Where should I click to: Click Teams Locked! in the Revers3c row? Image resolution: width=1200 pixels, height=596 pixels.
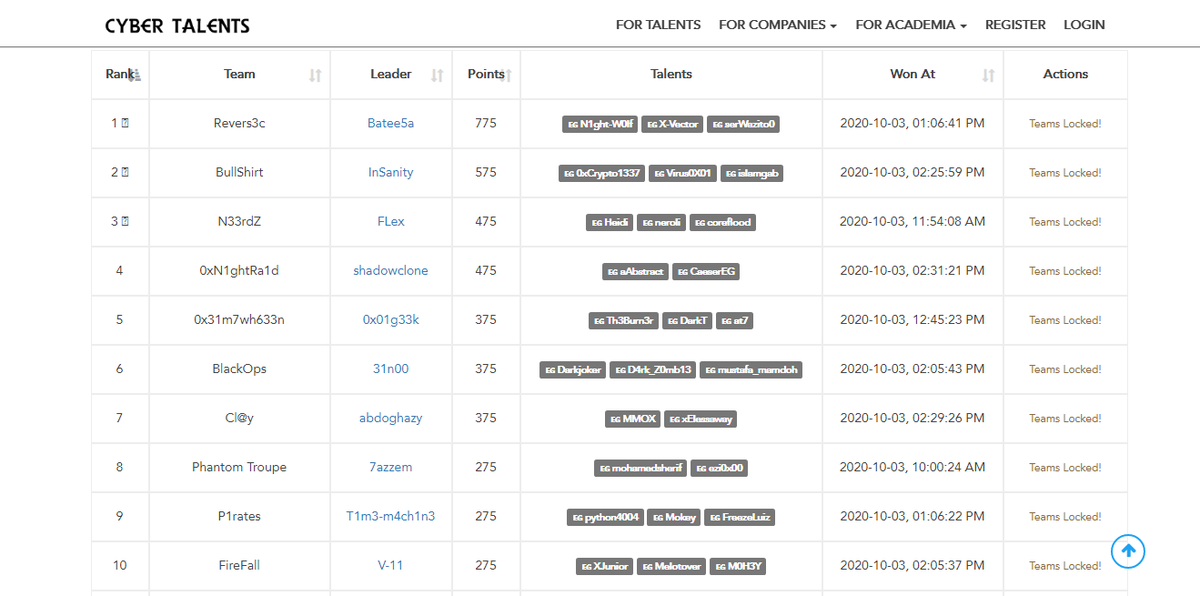[1065, 124]
